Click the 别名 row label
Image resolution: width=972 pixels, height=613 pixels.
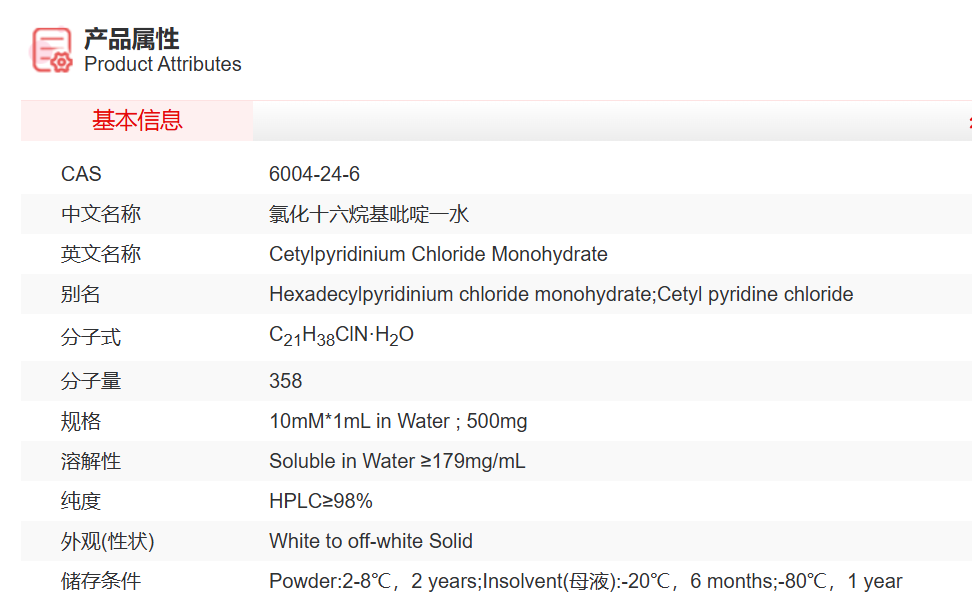tap(80, 294)
